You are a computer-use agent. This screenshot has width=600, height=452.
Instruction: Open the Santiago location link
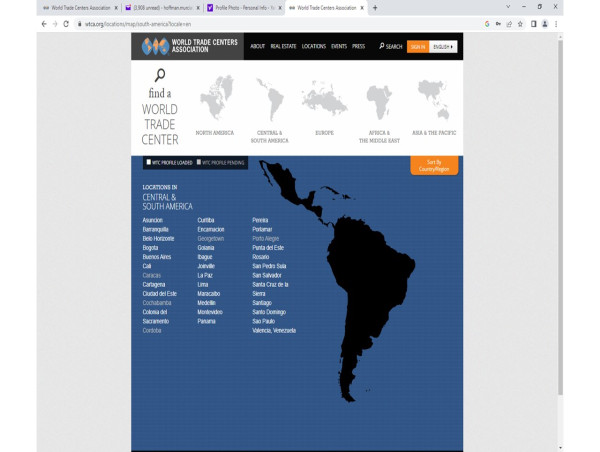coord(262,303)
